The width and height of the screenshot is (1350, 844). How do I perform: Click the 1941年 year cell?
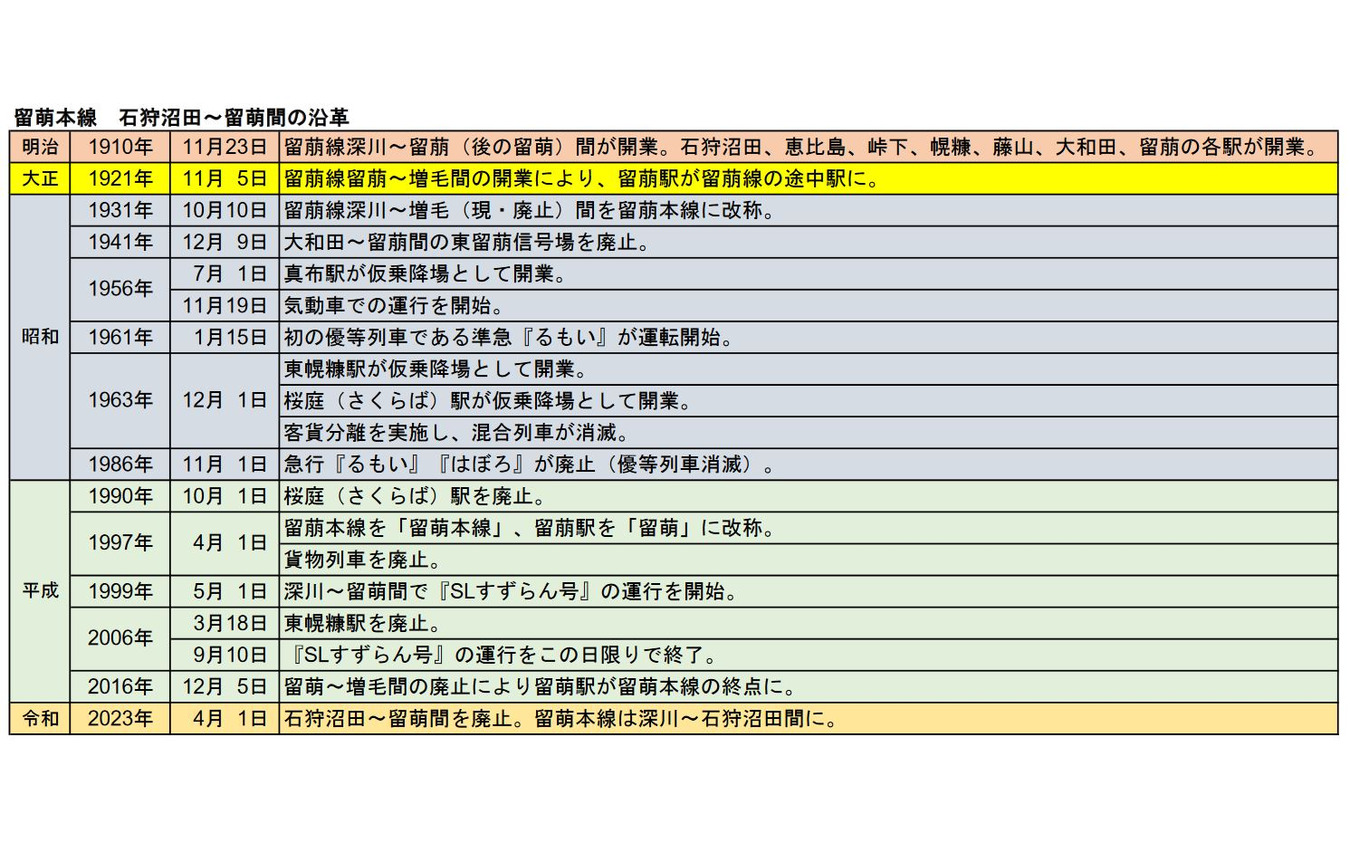coord(120,242)
